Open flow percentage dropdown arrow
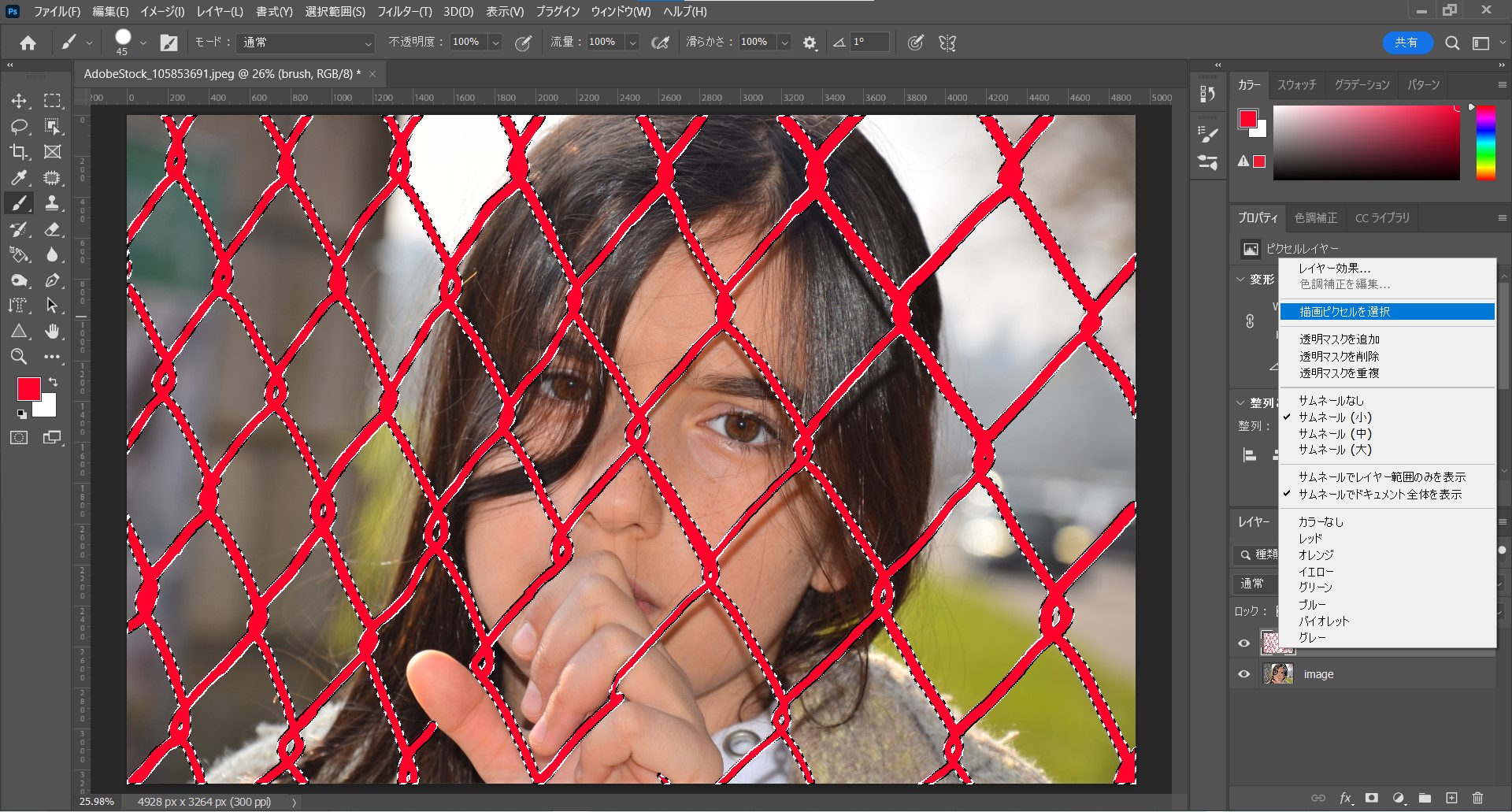 [632, 43]
